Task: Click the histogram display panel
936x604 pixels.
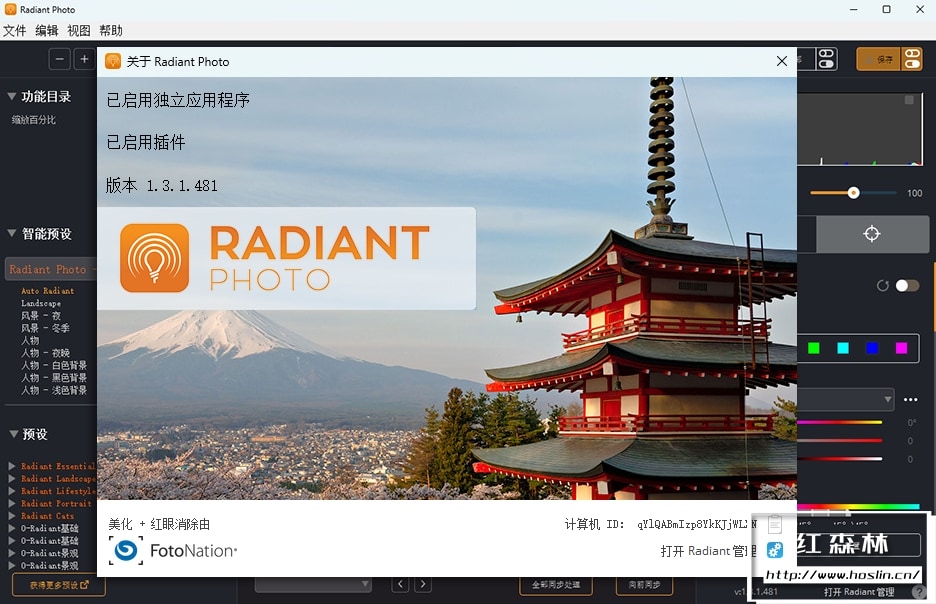Action: (x=860, y=129)
